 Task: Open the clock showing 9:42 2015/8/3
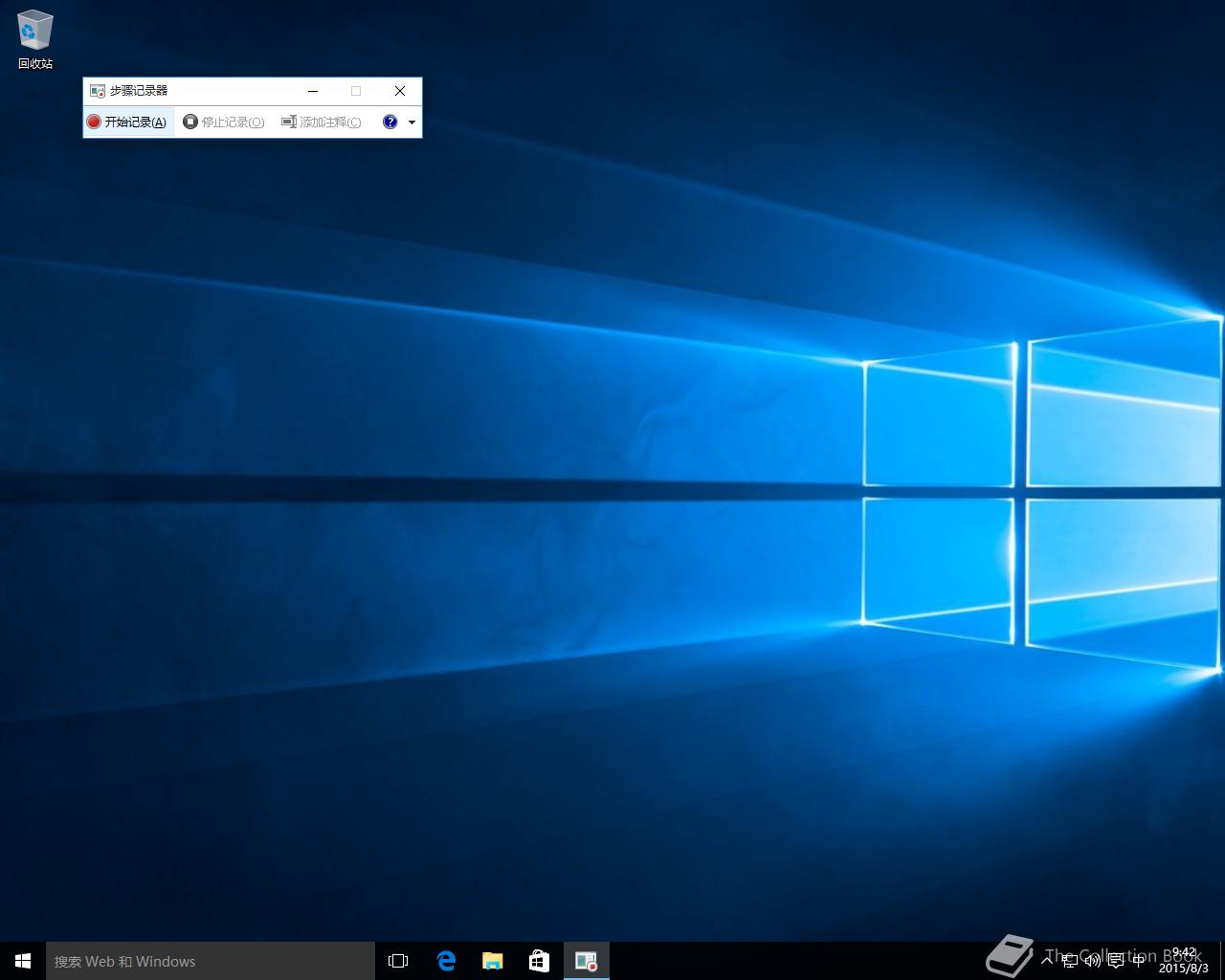pyautogui.click(x=1184, y=961)
